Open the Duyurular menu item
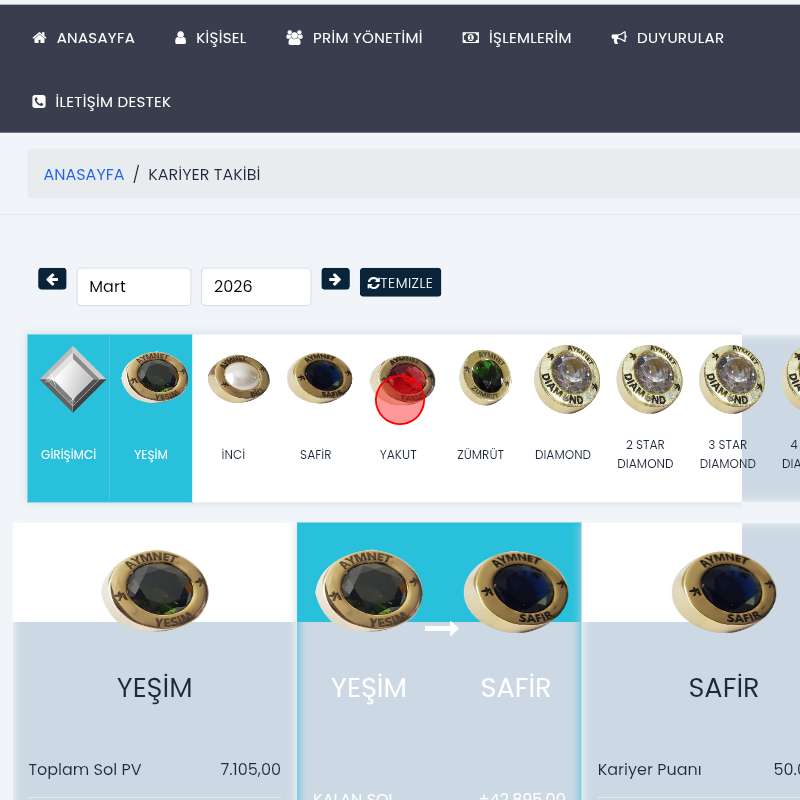The height and width of the screenshot is (800, 800). tap(667, 38)
